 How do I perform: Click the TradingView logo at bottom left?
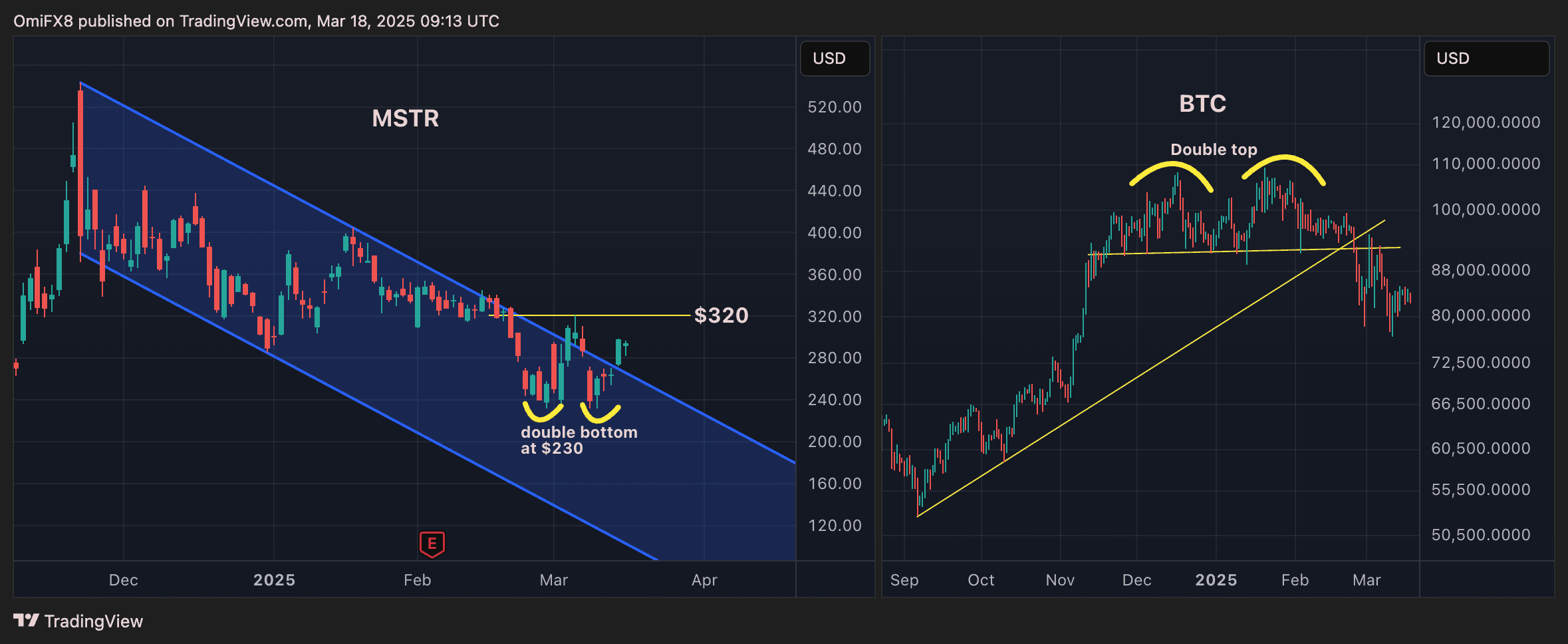78,621
